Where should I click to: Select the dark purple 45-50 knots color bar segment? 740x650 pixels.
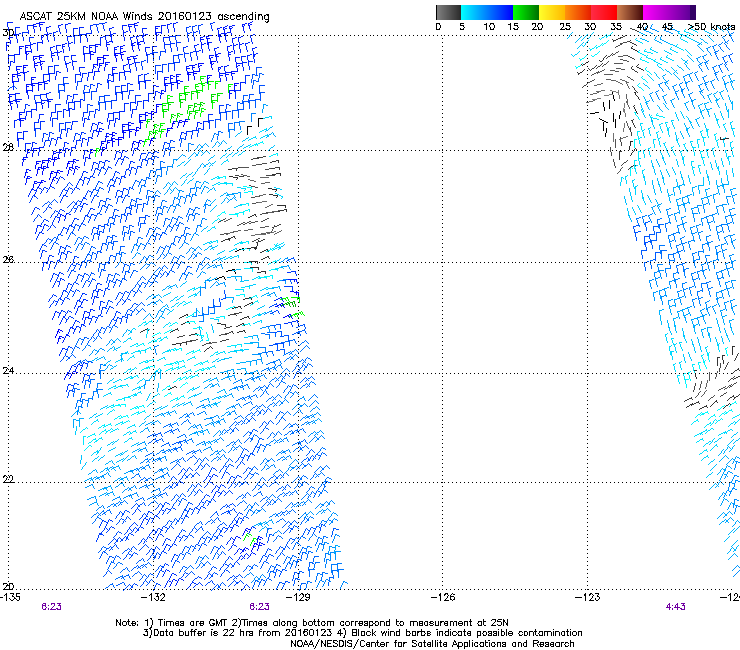[x=682, y=12]
